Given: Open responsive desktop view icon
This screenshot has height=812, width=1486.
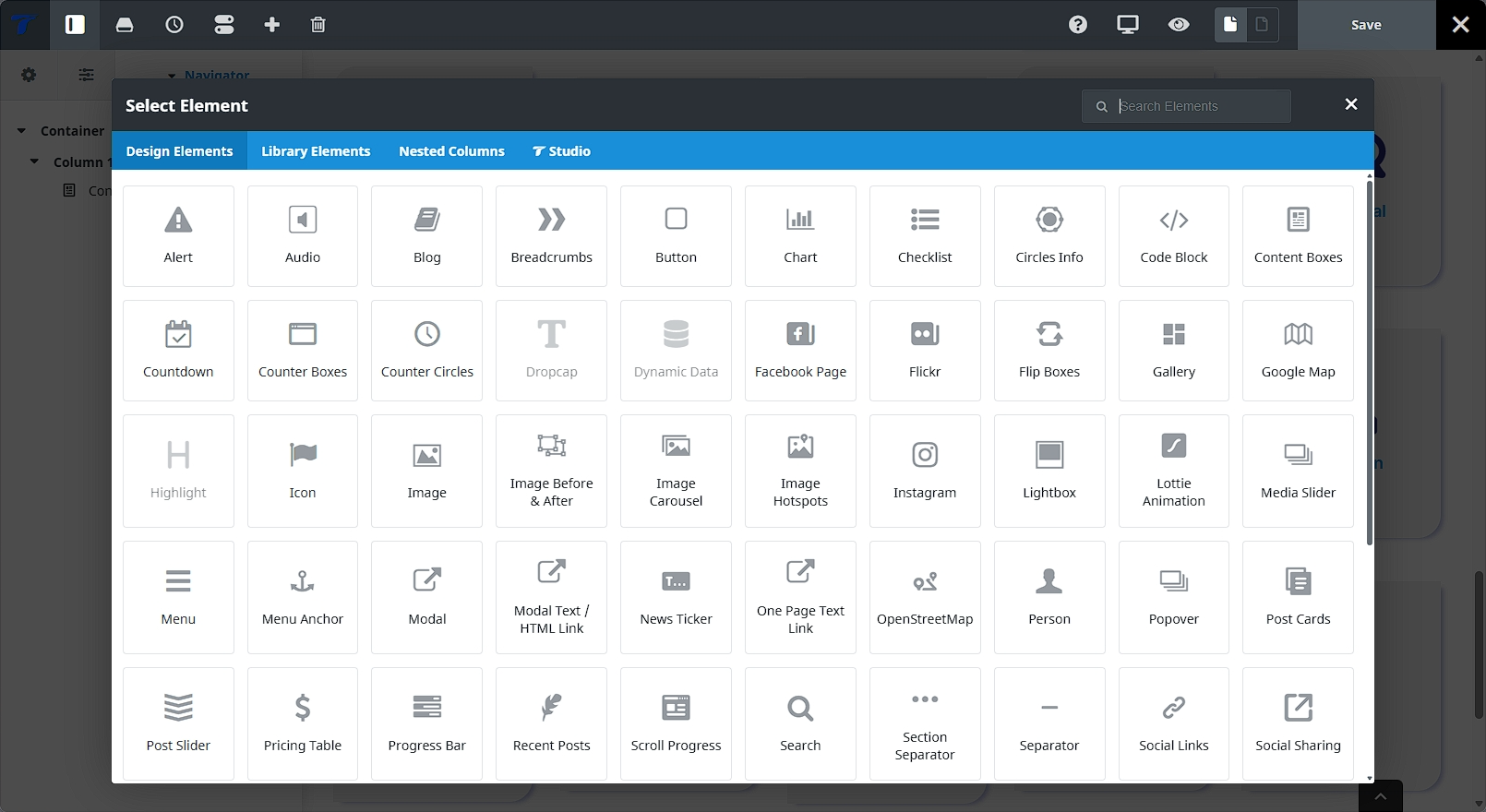Looking at the screenshot, I should click(1128, 25).
